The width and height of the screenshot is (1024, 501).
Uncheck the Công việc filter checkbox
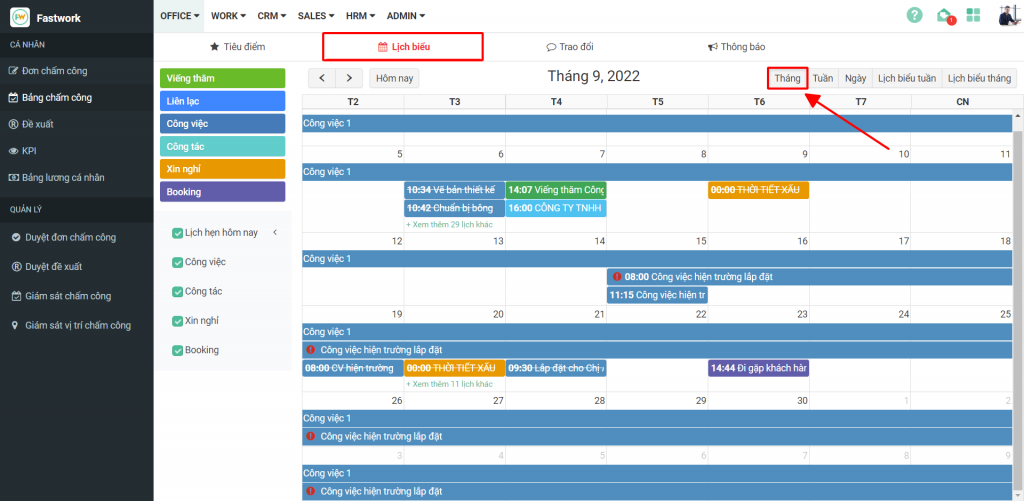pos(178,262)
